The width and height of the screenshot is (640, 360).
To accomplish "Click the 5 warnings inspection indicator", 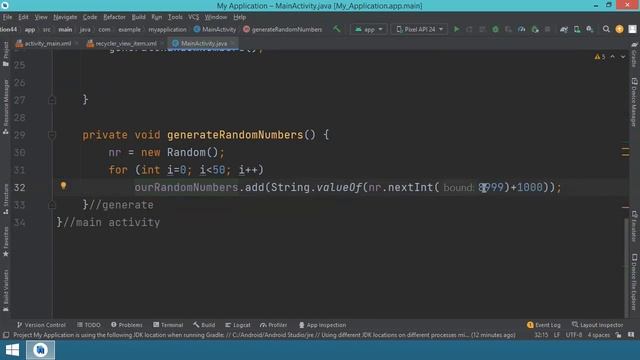I will coord(600,57).
